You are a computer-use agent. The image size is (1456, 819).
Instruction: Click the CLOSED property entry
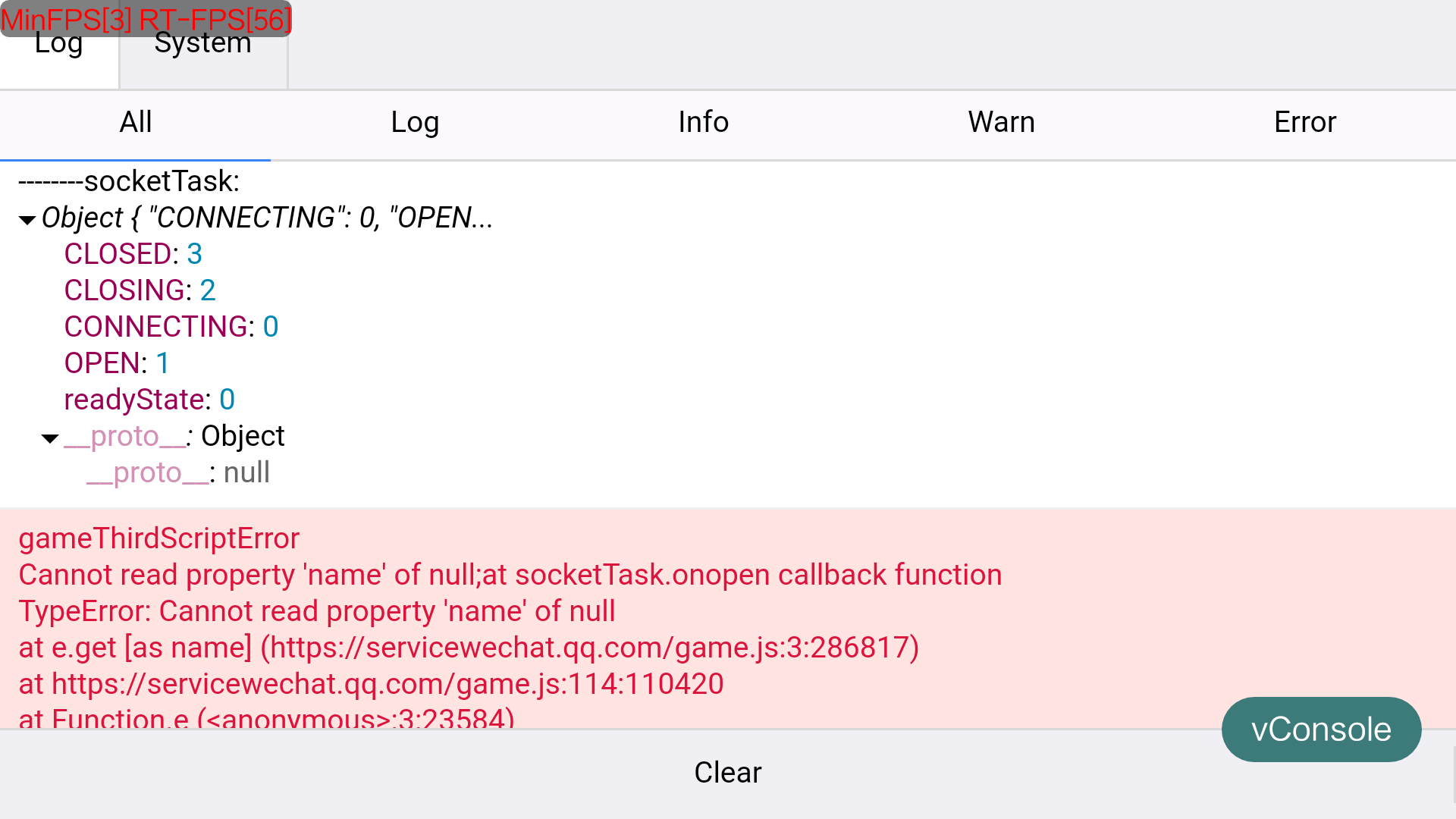click(x=133, y=254)
